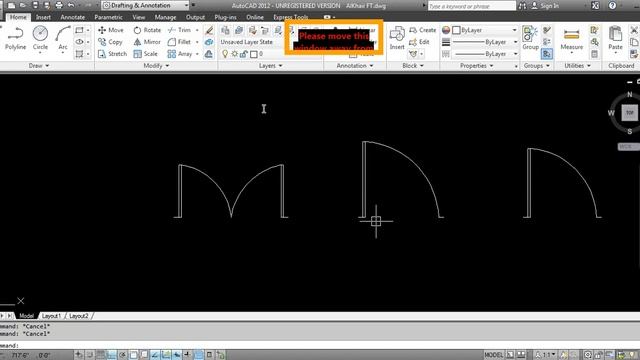Open the Manage ribbon tab
Screen dimensions: 640x360
[165, 17]
